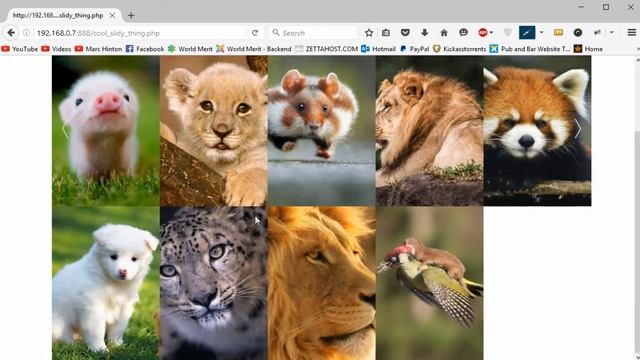Open the Firefox hamburger menu

[631, 33]
